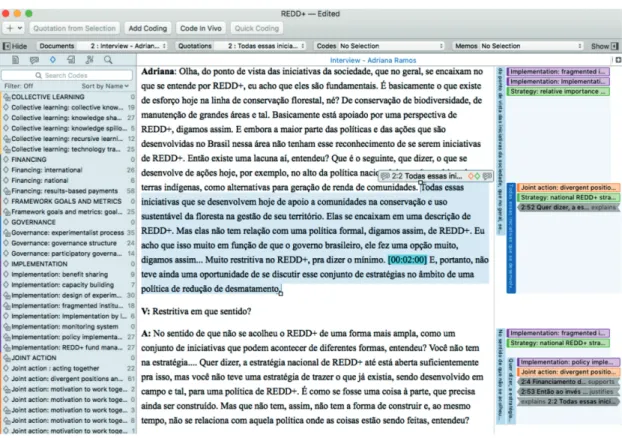Image resolution: width=622 pixels, height=438 pixels.
Task: Click the icon of Financing: results-based payments
Action: pyautogui.click(x=6, y=191)
